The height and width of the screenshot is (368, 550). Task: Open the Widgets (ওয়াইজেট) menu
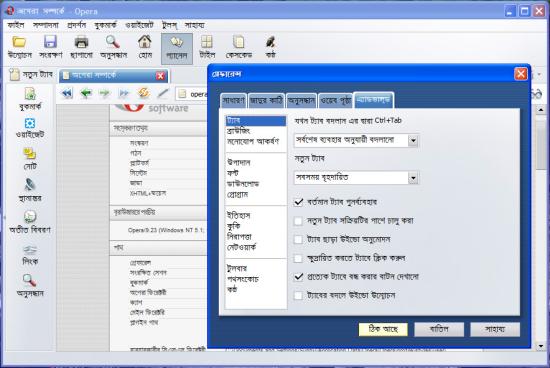pos(139,25)
